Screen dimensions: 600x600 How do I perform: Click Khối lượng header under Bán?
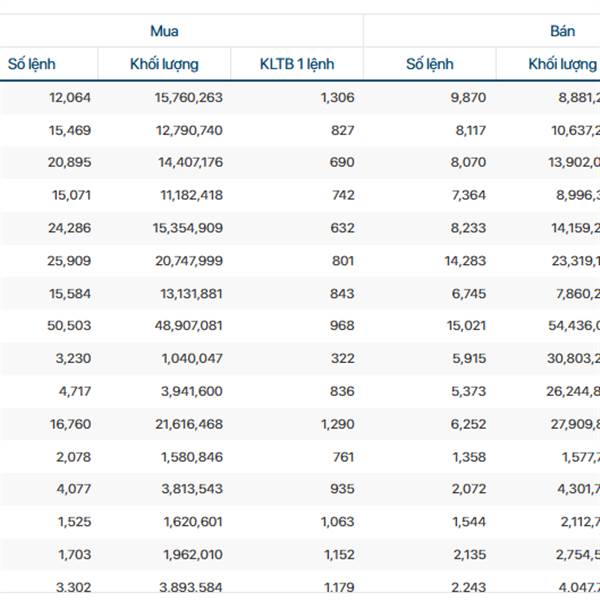pos(562,64)
